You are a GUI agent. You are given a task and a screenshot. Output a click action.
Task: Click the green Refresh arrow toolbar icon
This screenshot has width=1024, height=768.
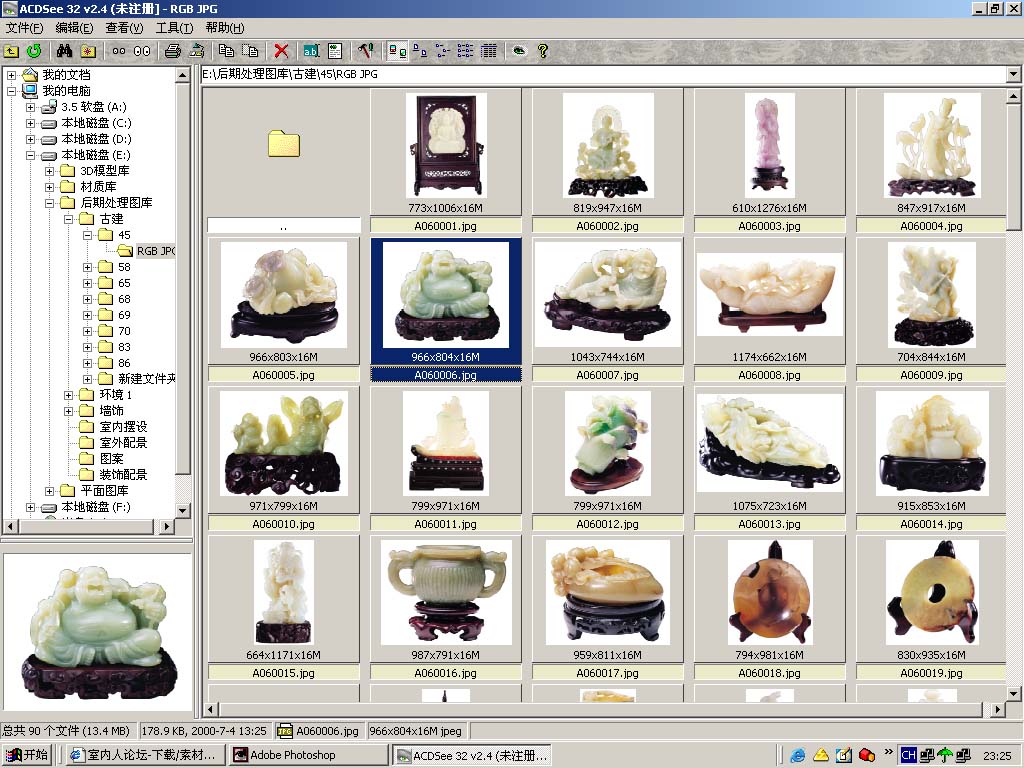34,50
